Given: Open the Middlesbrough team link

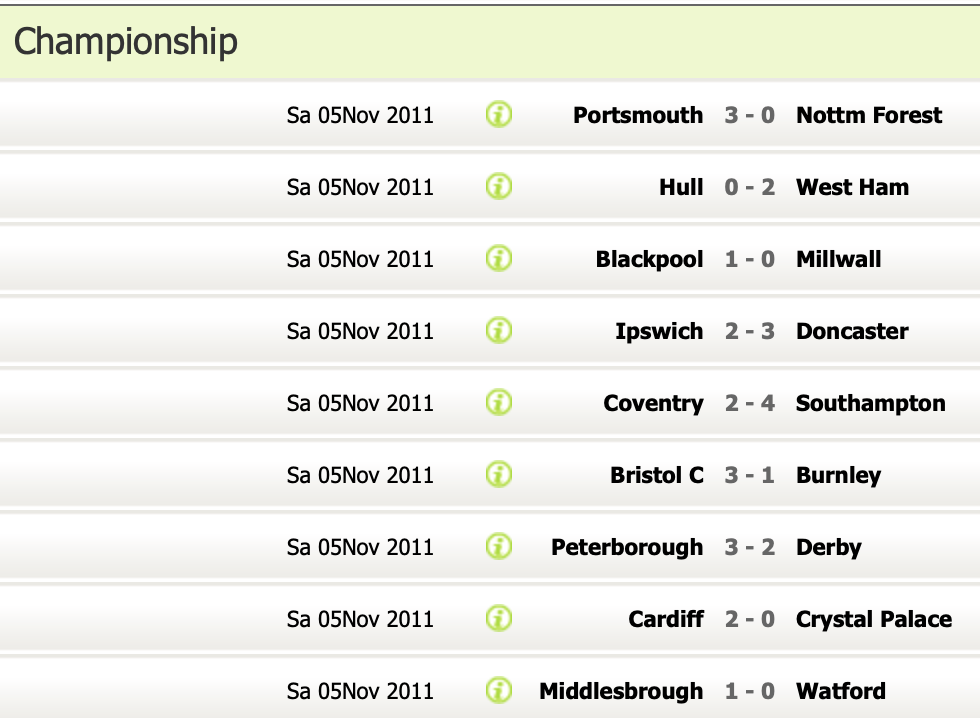Looking at the screenshot, I should click(621, 691).
